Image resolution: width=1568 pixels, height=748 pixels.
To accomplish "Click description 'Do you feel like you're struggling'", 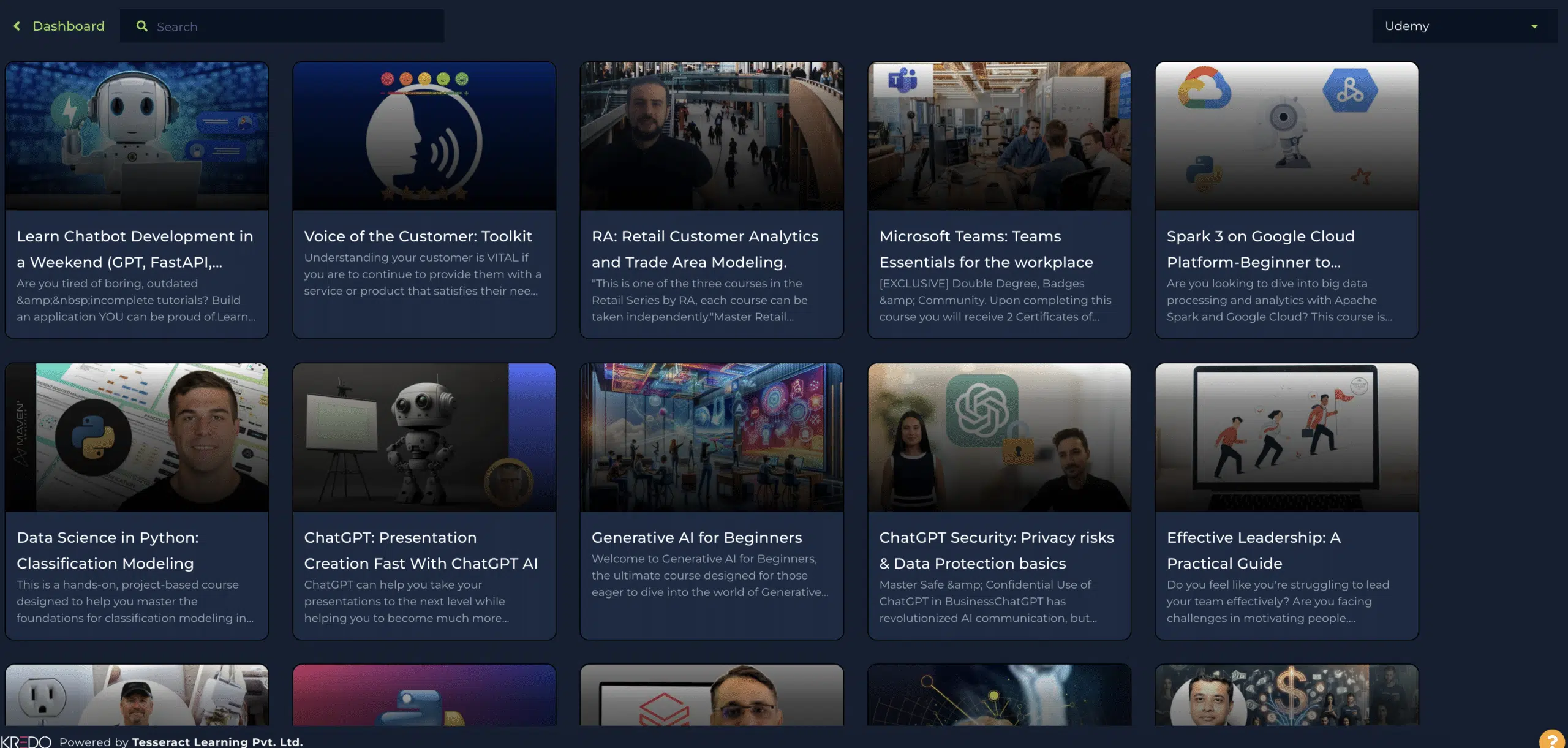I will point(1278,601).
